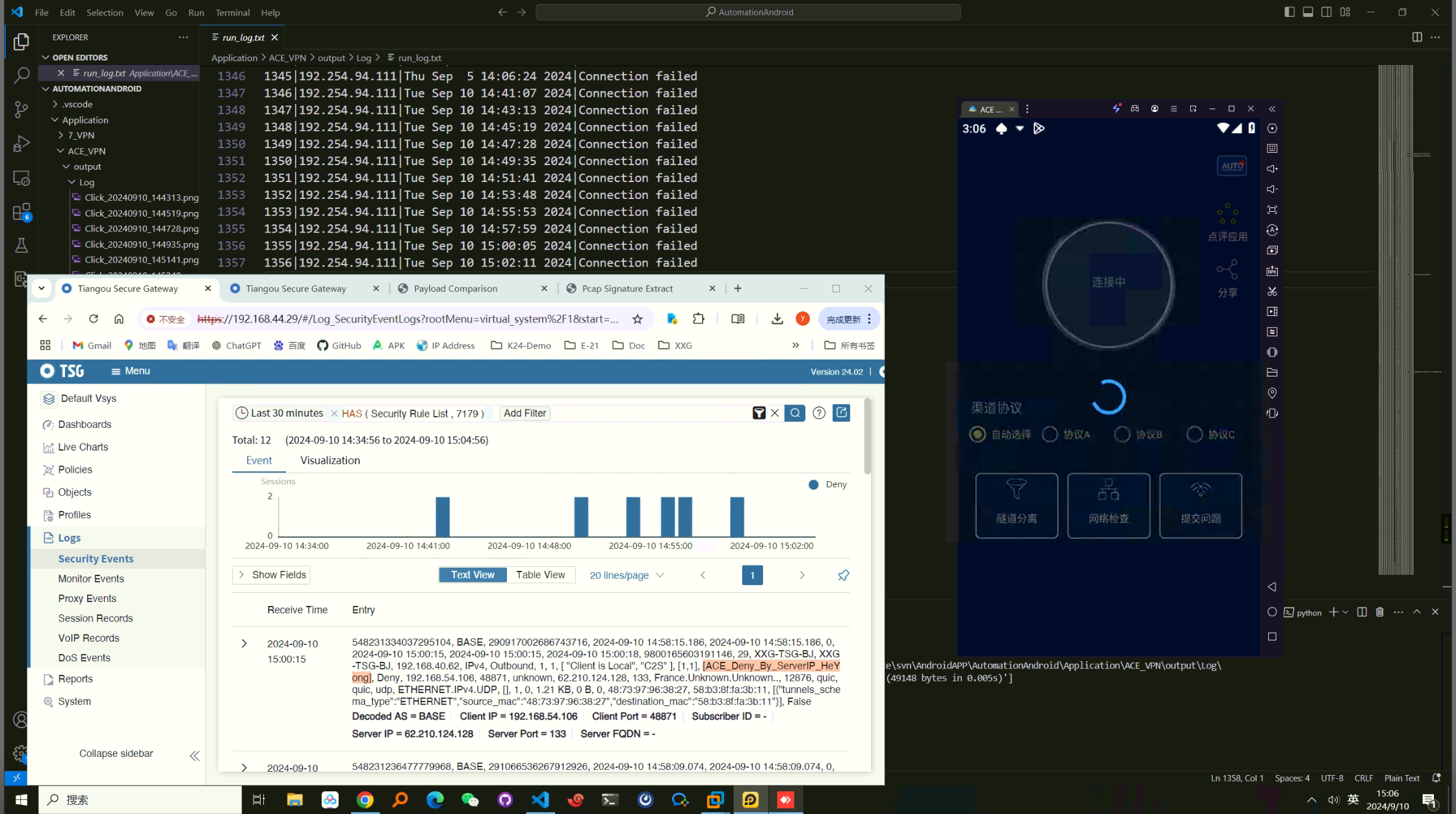Click the tunnel split tile in VPN app
Image resolution: width=1456 pixels, height=814 pixels.
tap(1016, 505)
